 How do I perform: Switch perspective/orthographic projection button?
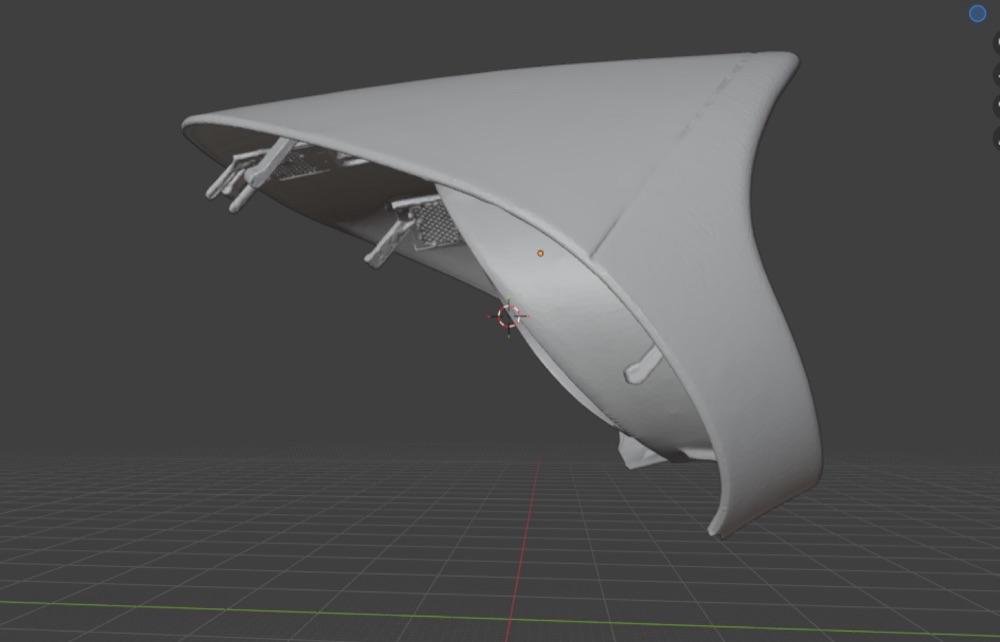click(x=997, y=138)
